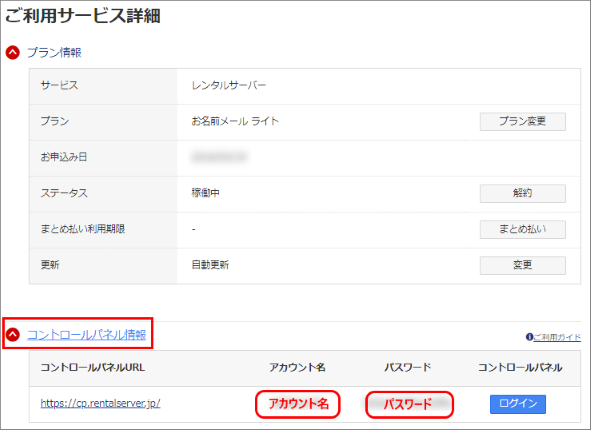Click the サービス row label
Screen dimensions: 591x430
click(x=60, y=86)
